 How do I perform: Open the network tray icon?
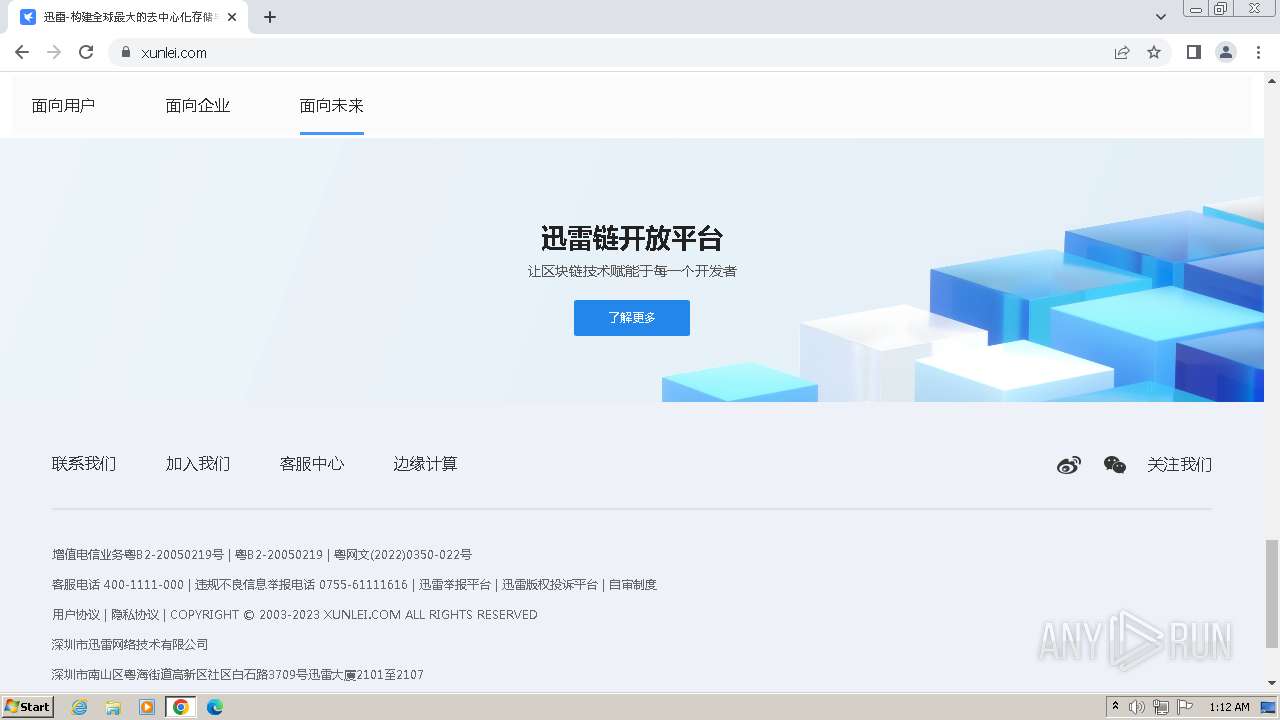coord(1161,707)
